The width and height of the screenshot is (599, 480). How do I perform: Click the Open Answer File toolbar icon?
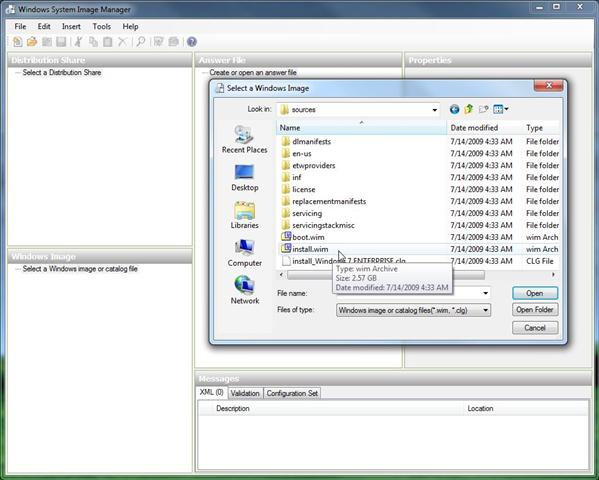coord(32,42)
